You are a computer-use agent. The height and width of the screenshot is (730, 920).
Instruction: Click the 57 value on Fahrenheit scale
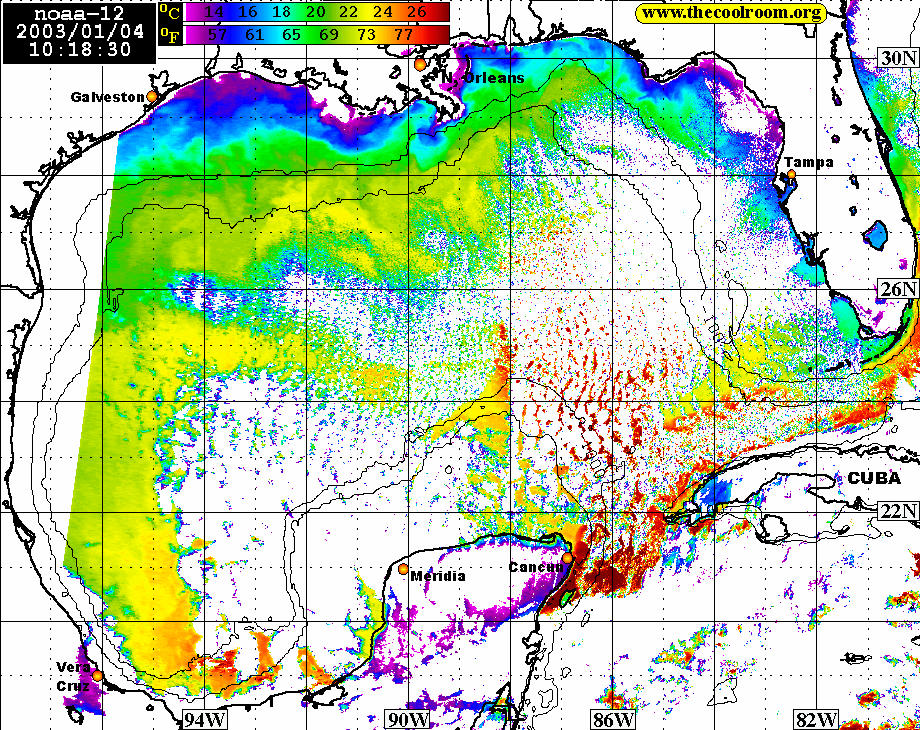click(x=217, y=35)
